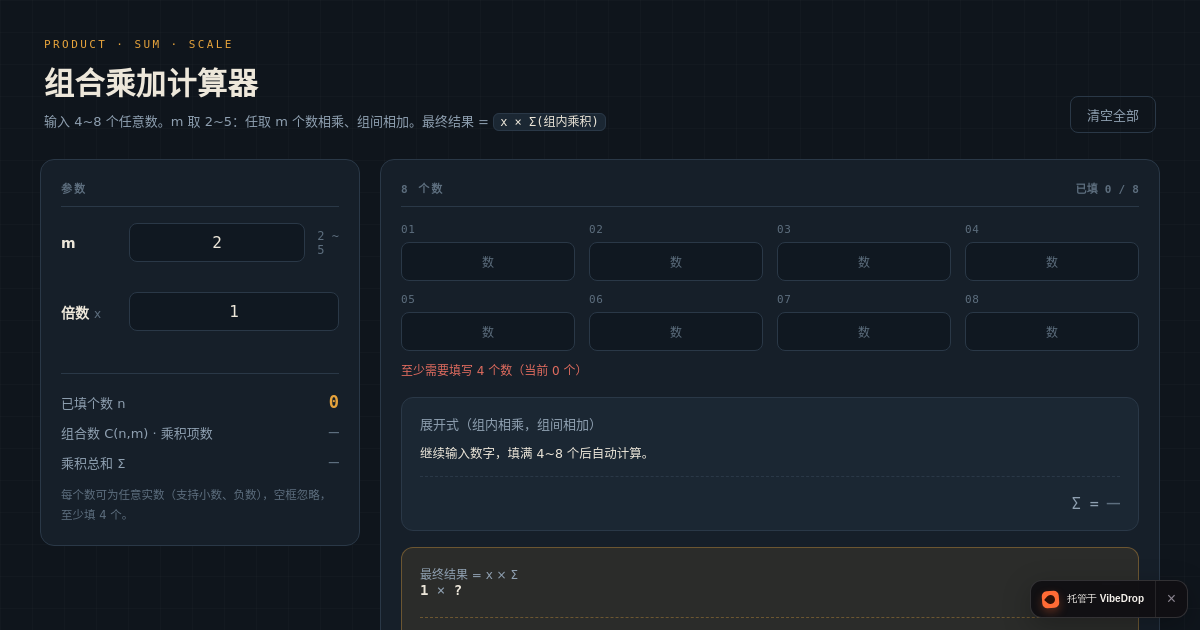
Task: Click the 已填 0 / 8 counter
Action: tap(1107, 189)
